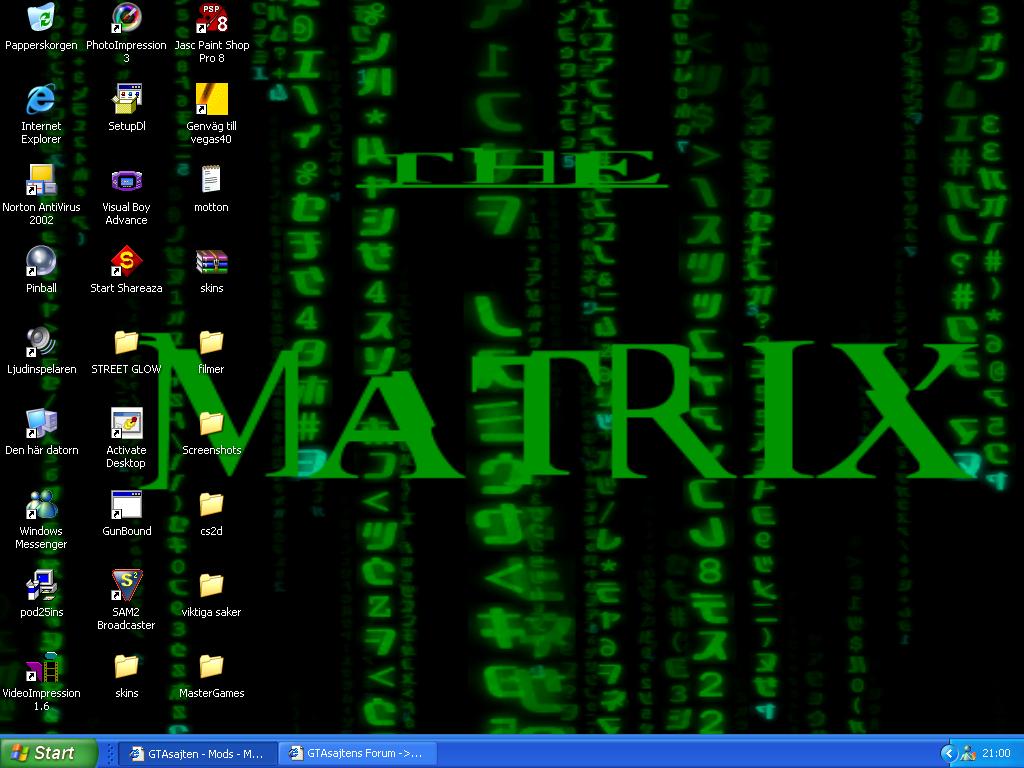This screenshot has width=1024, height=768.
Task: Click the VideoImpression 1.6 shortcut
Action: point(41,665)
